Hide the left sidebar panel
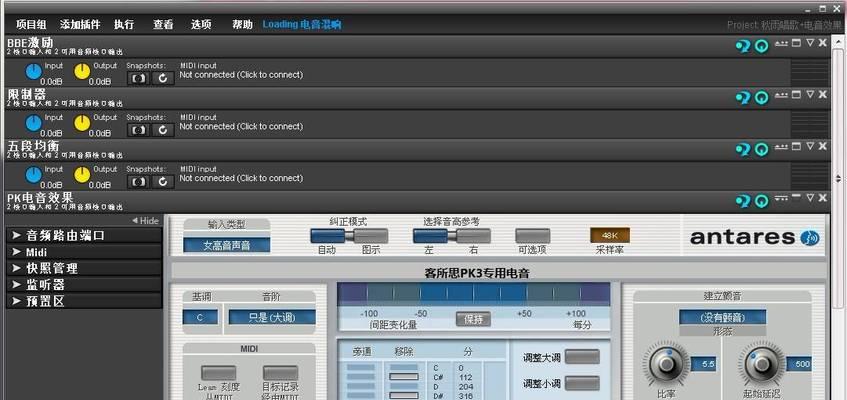847x400 pixels. 145,221
